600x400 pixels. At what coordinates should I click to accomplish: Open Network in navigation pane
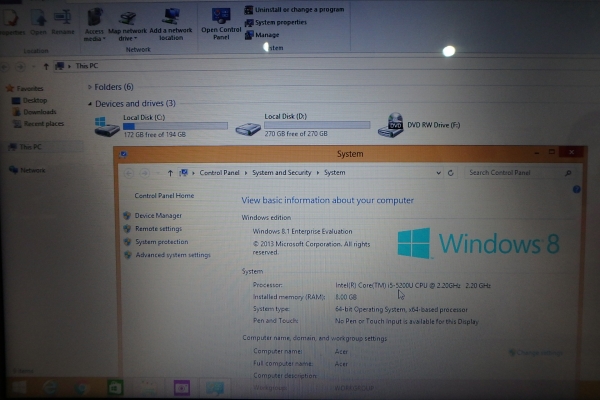point(27,170)
